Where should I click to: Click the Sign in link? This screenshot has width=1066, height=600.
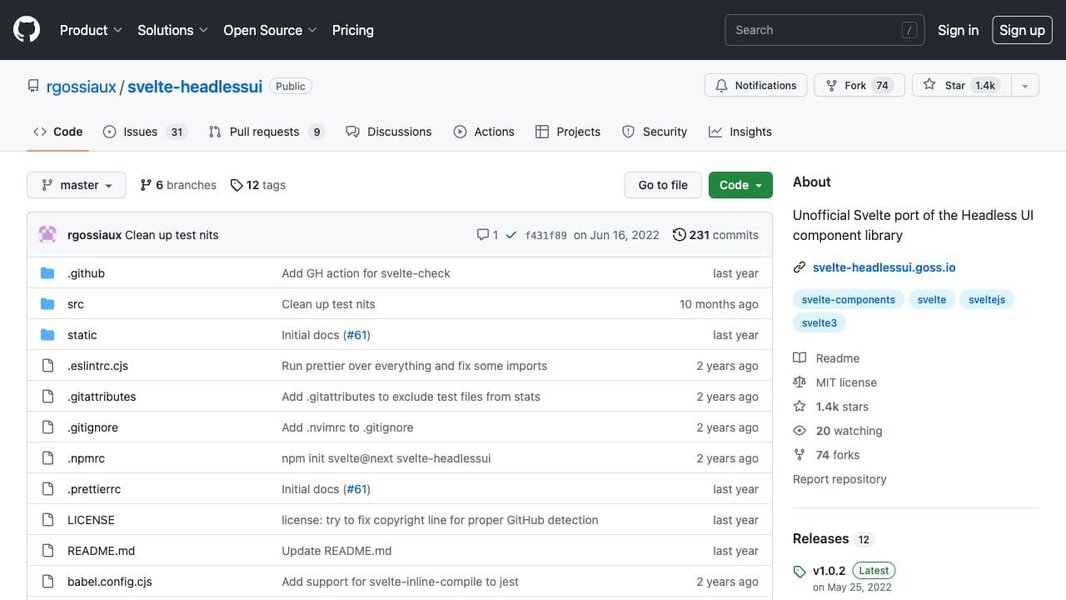(958, 30)
